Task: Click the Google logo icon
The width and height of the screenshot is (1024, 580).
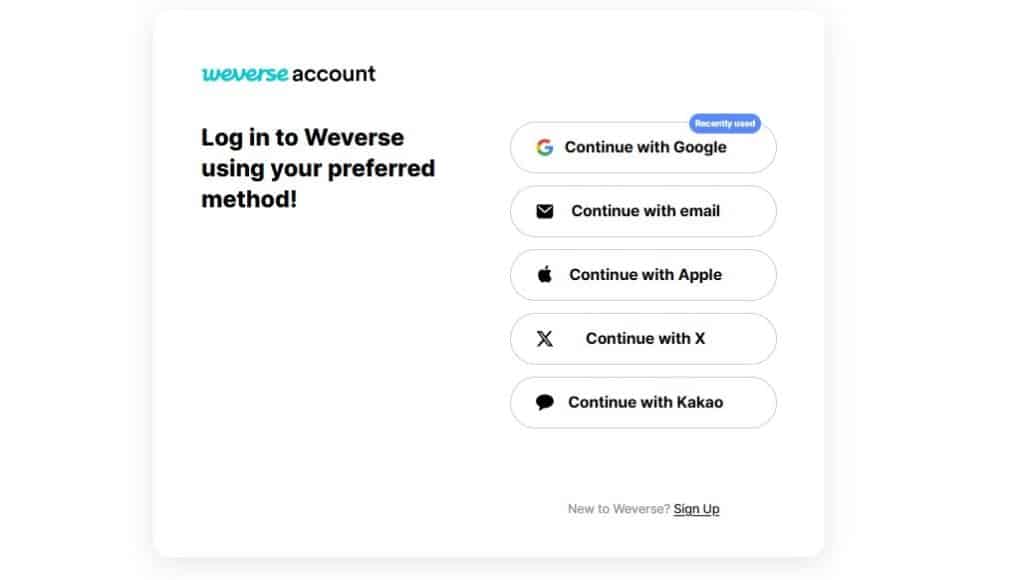Action: coord(544,146)
